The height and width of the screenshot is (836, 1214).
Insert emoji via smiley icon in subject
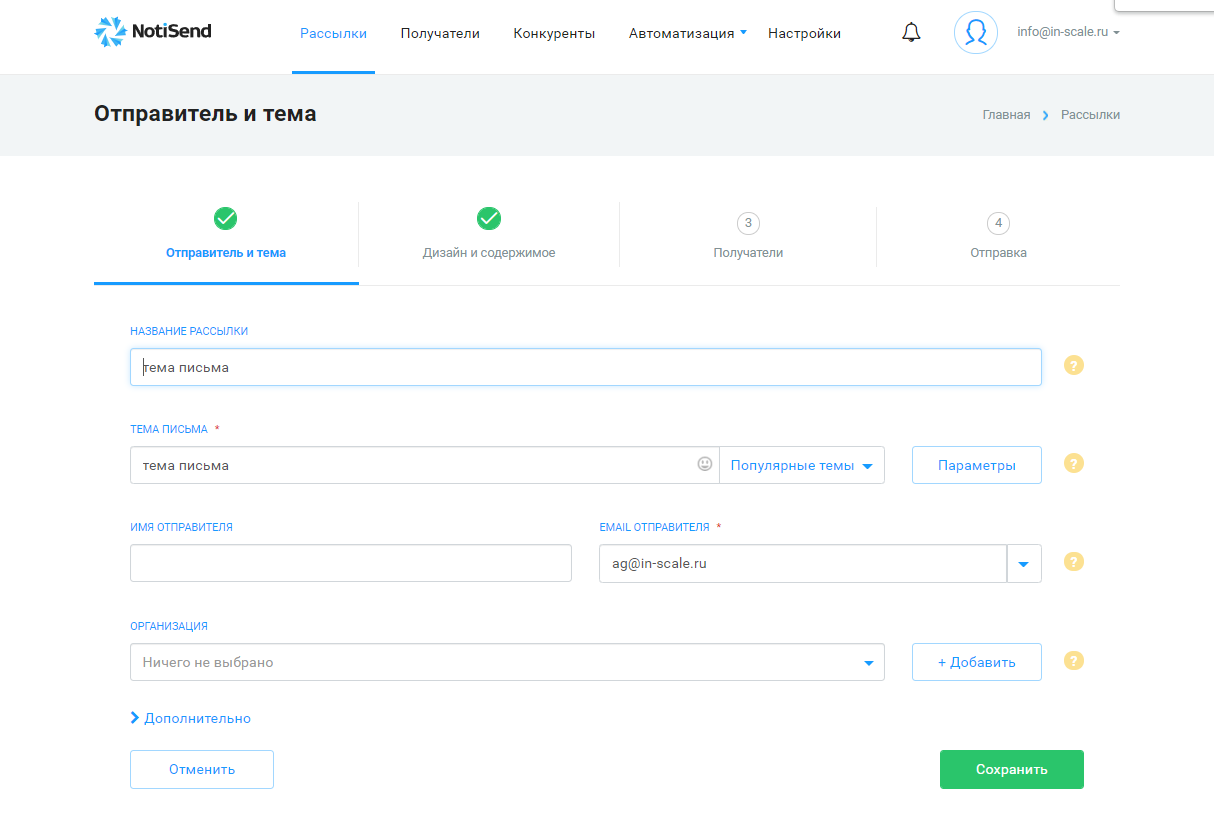pos(705,464)
